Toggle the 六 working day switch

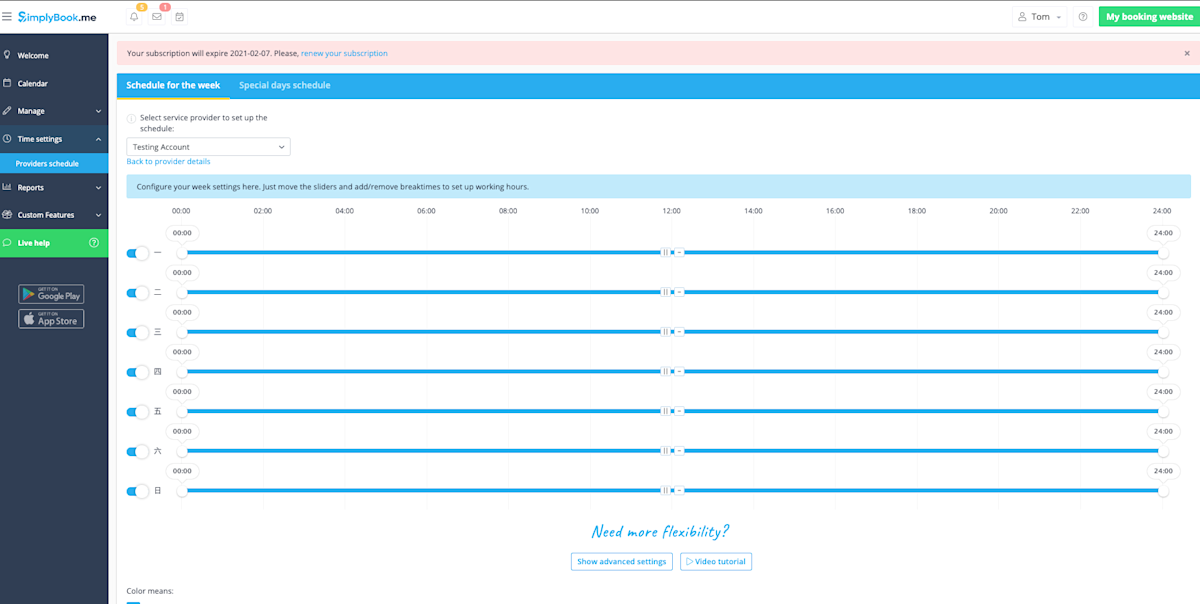(x=138, y=452)
